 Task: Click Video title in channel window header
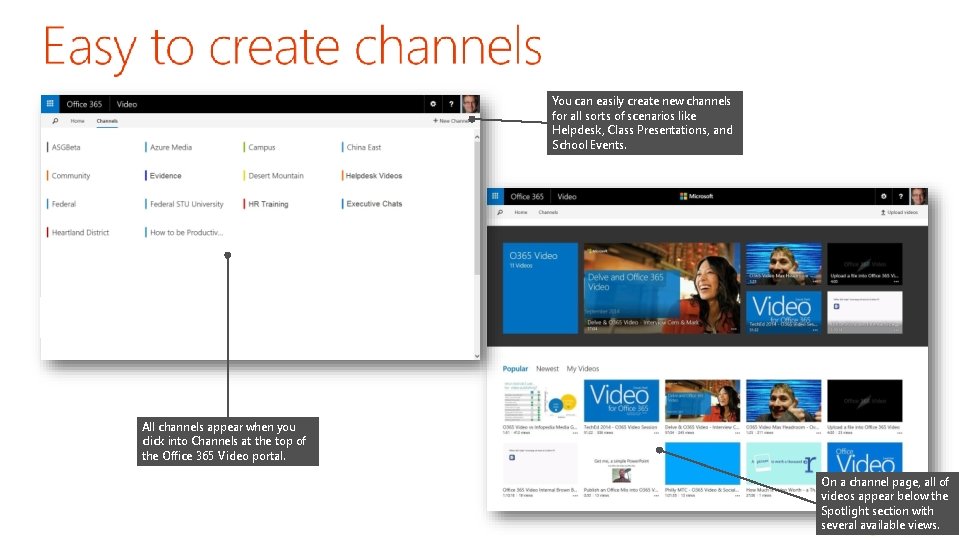click(x=567, y=196)
